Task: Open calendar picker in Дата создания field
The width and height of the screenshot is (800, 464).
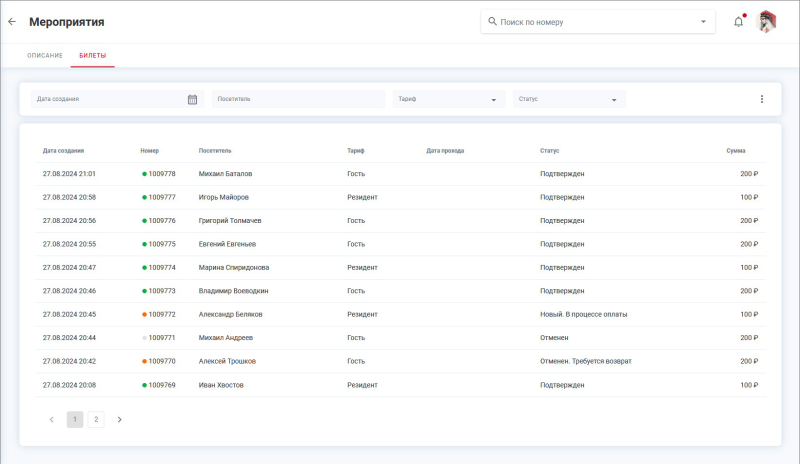Action: pos(192,99)
